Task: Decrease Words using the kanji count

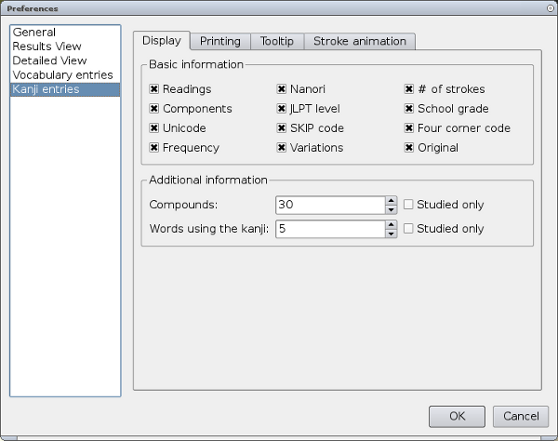Action: coord(391,233)
